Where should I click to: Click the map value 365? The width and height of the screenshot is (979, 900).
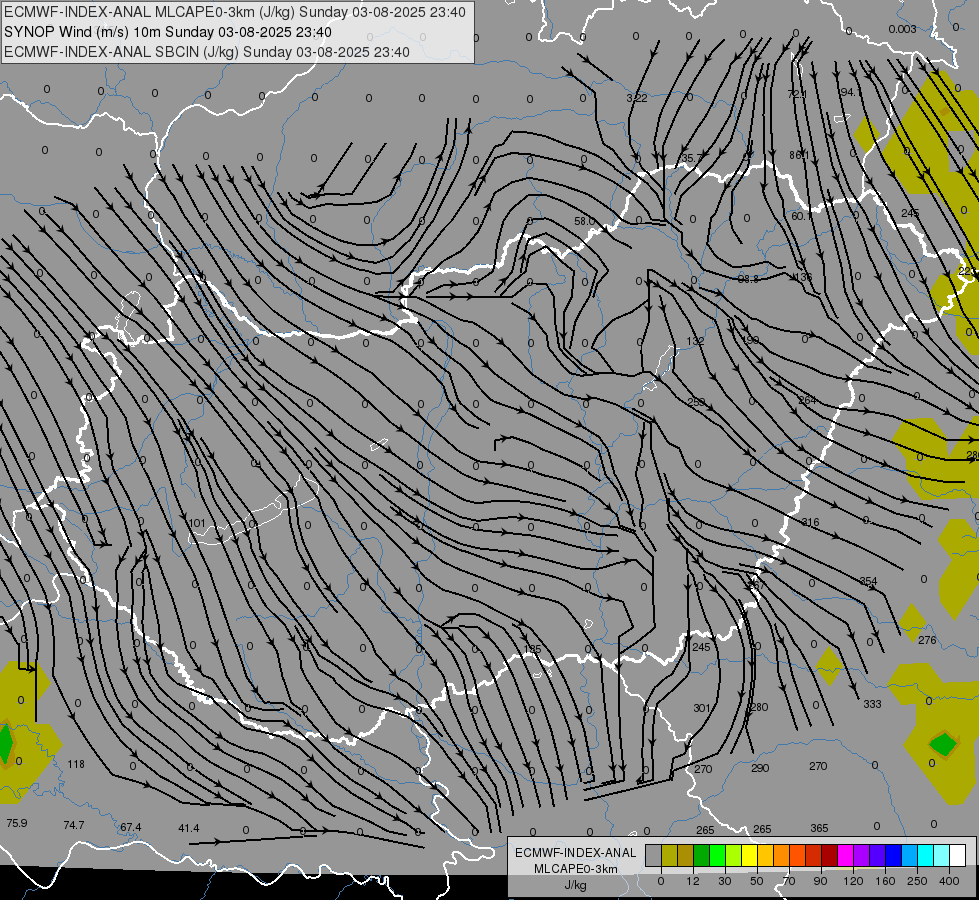click(819, 828)
